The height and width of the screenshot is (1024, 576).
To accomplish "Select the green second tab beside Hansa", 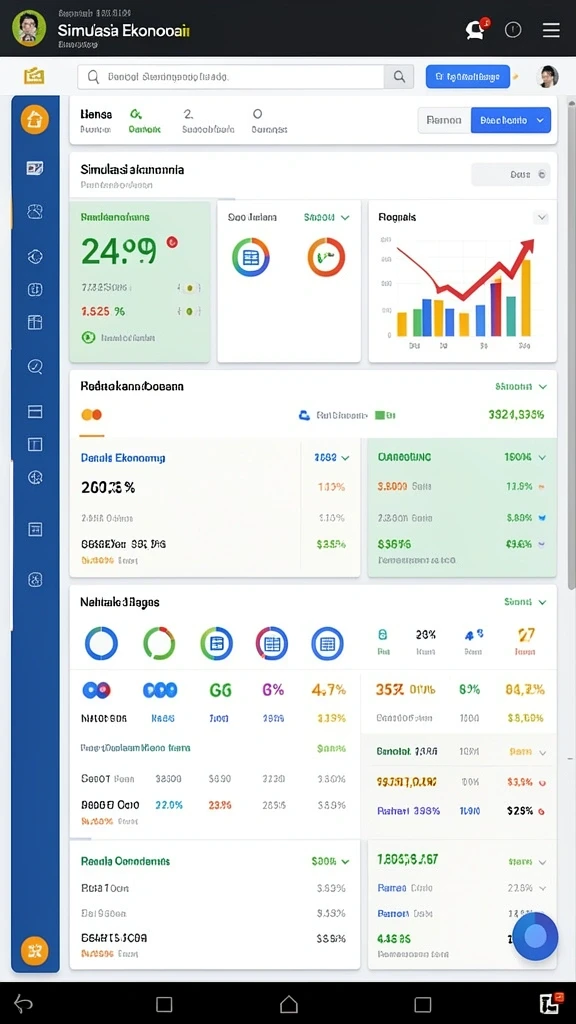I will click(x=144, y=120).
